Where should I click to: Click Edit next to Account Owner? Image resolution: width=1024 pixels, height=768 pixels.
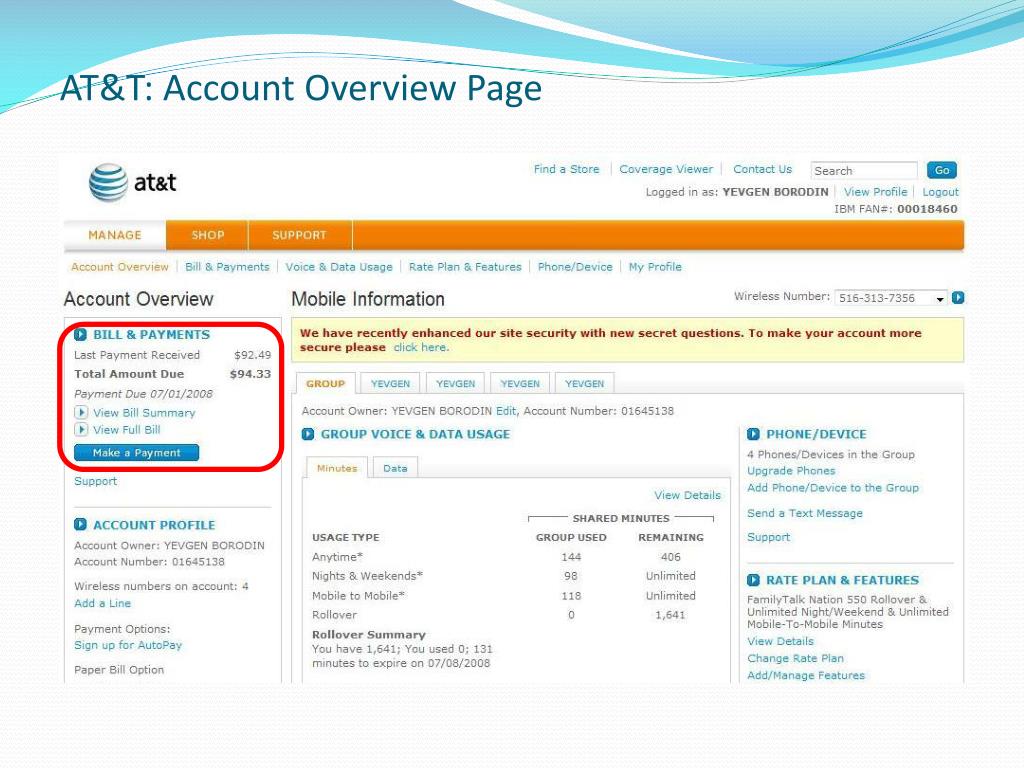coord(505,411)
